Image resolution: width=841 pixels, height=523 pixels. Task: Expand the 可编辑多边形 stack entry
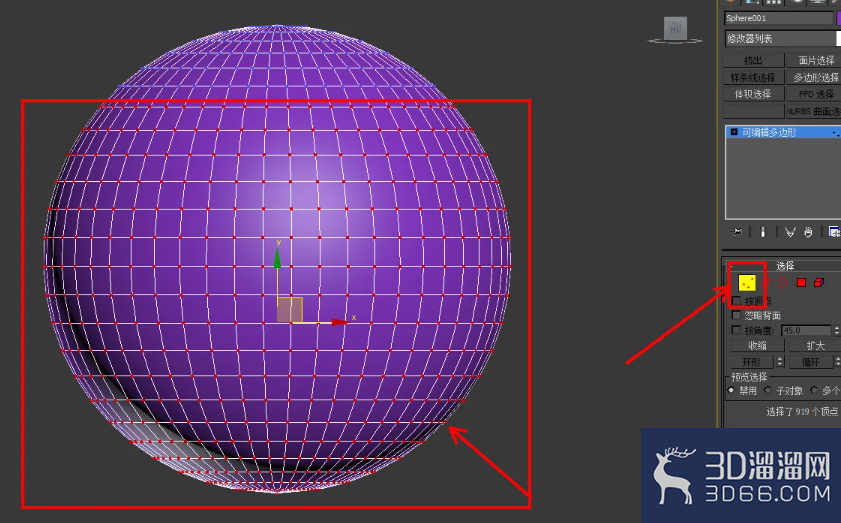click(x=734, y=132)
